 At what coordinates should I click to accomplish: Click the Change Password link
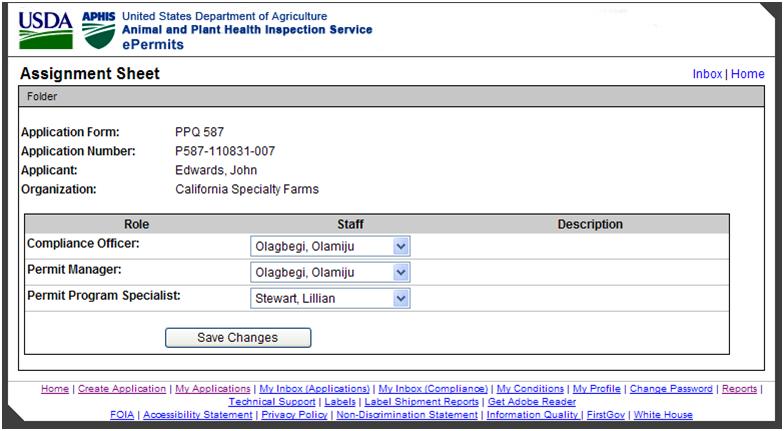pos(671,389)
